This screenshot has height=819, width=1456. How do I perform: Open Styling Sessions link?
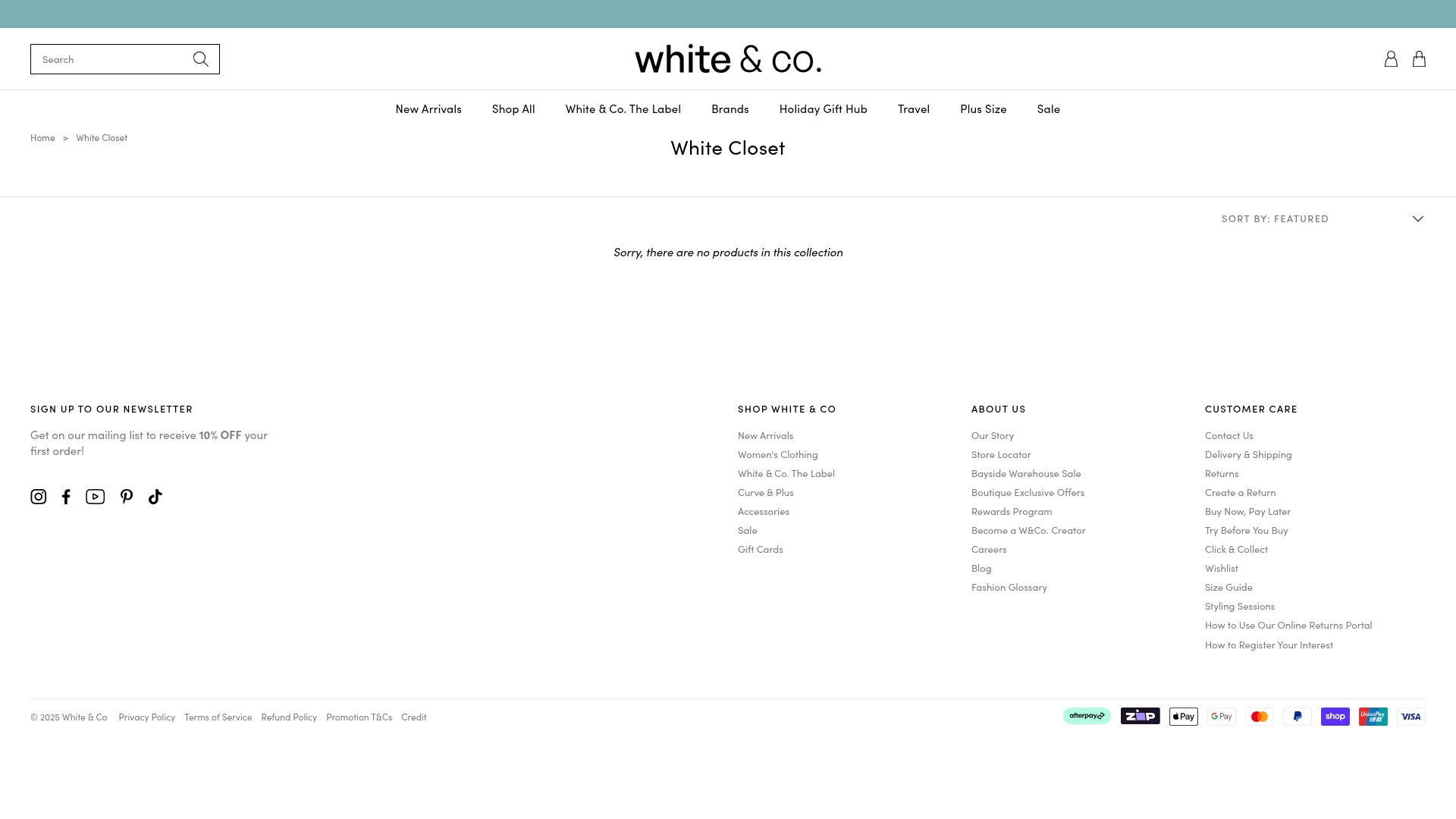1240,606
